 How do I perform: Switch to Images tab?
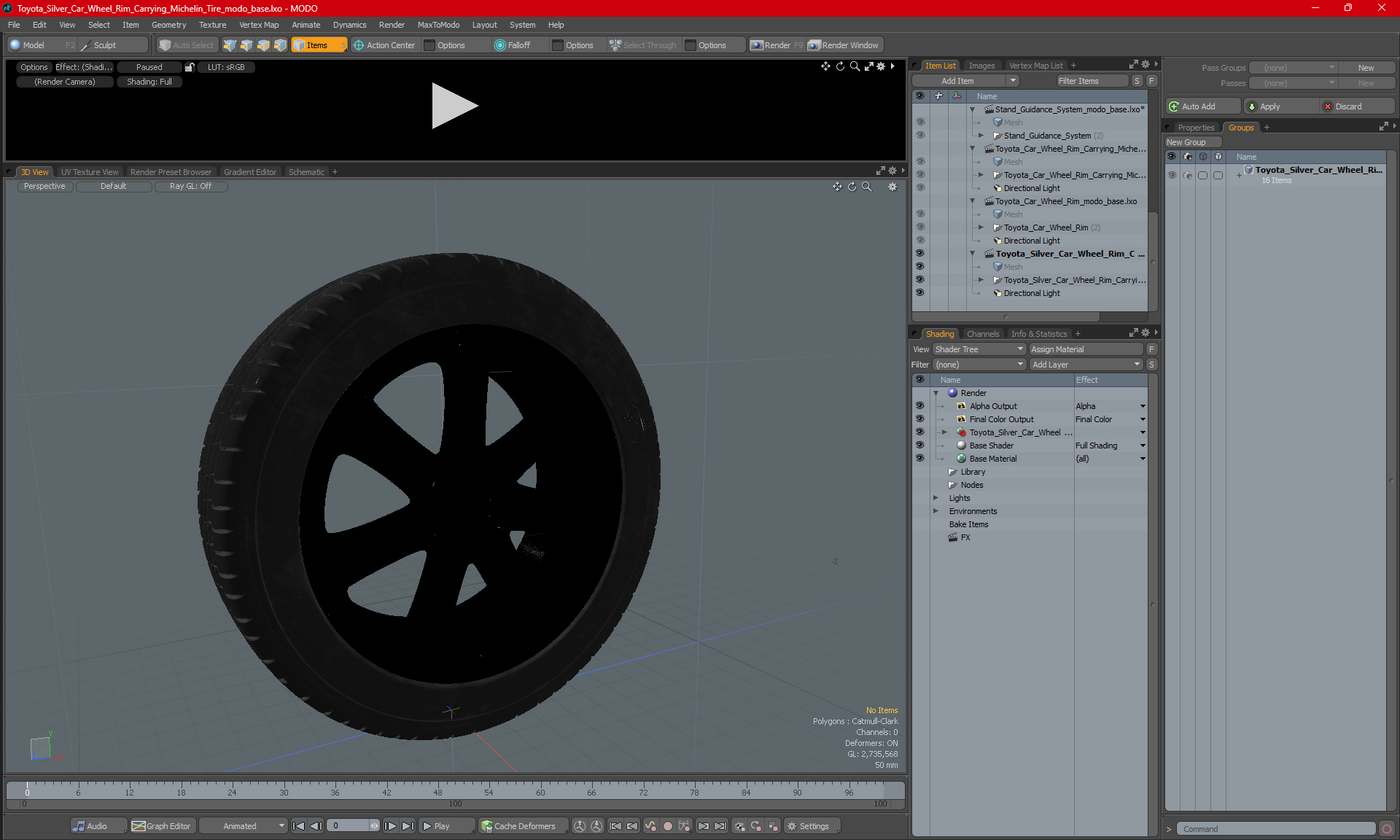[x=981, y=66]
